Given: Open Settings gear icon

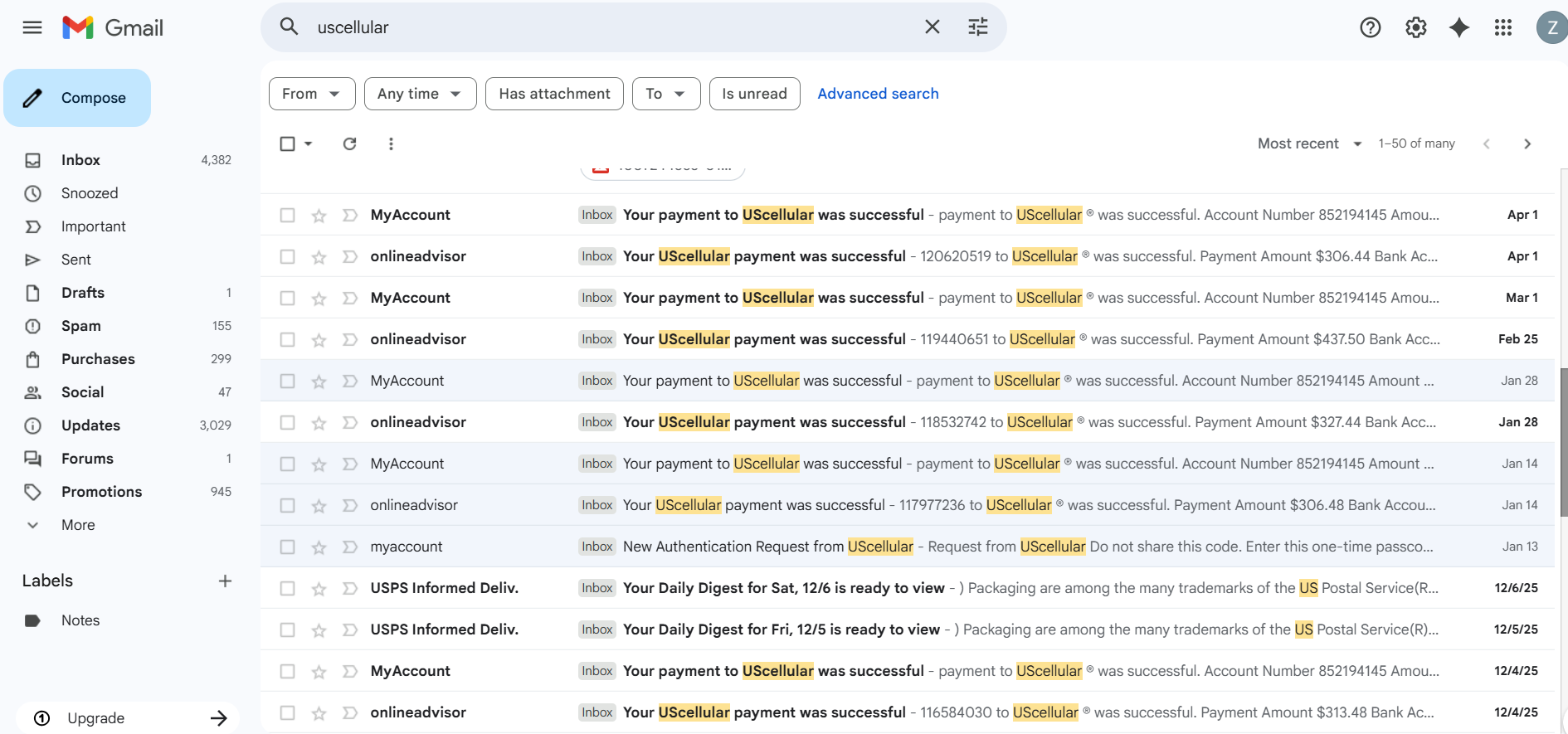Looking at the screenshot, I should pyautogui.click(x=1416, y=27).
